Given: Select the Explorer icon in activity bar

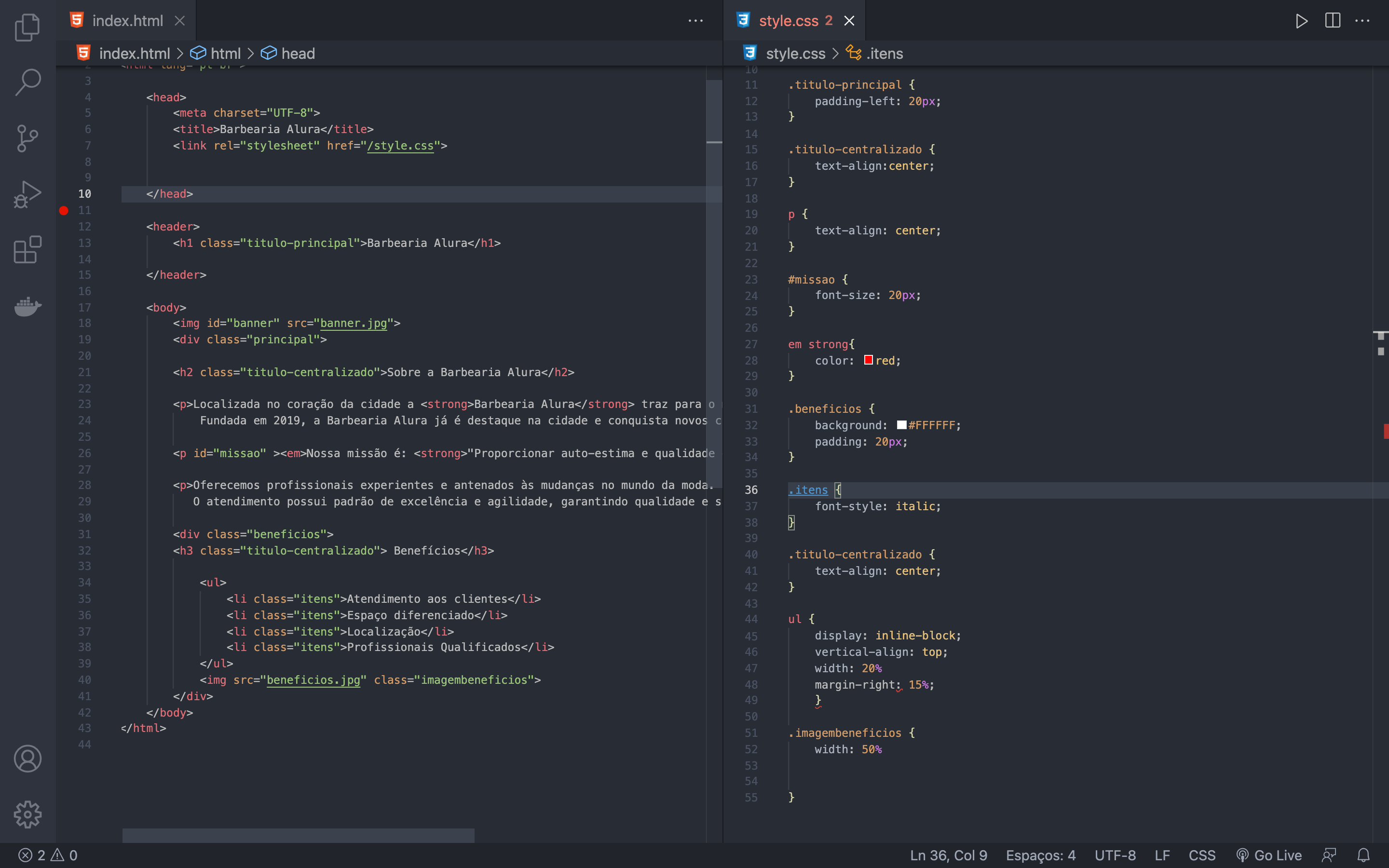Looking at the screenshot, I should pos(27,28).
